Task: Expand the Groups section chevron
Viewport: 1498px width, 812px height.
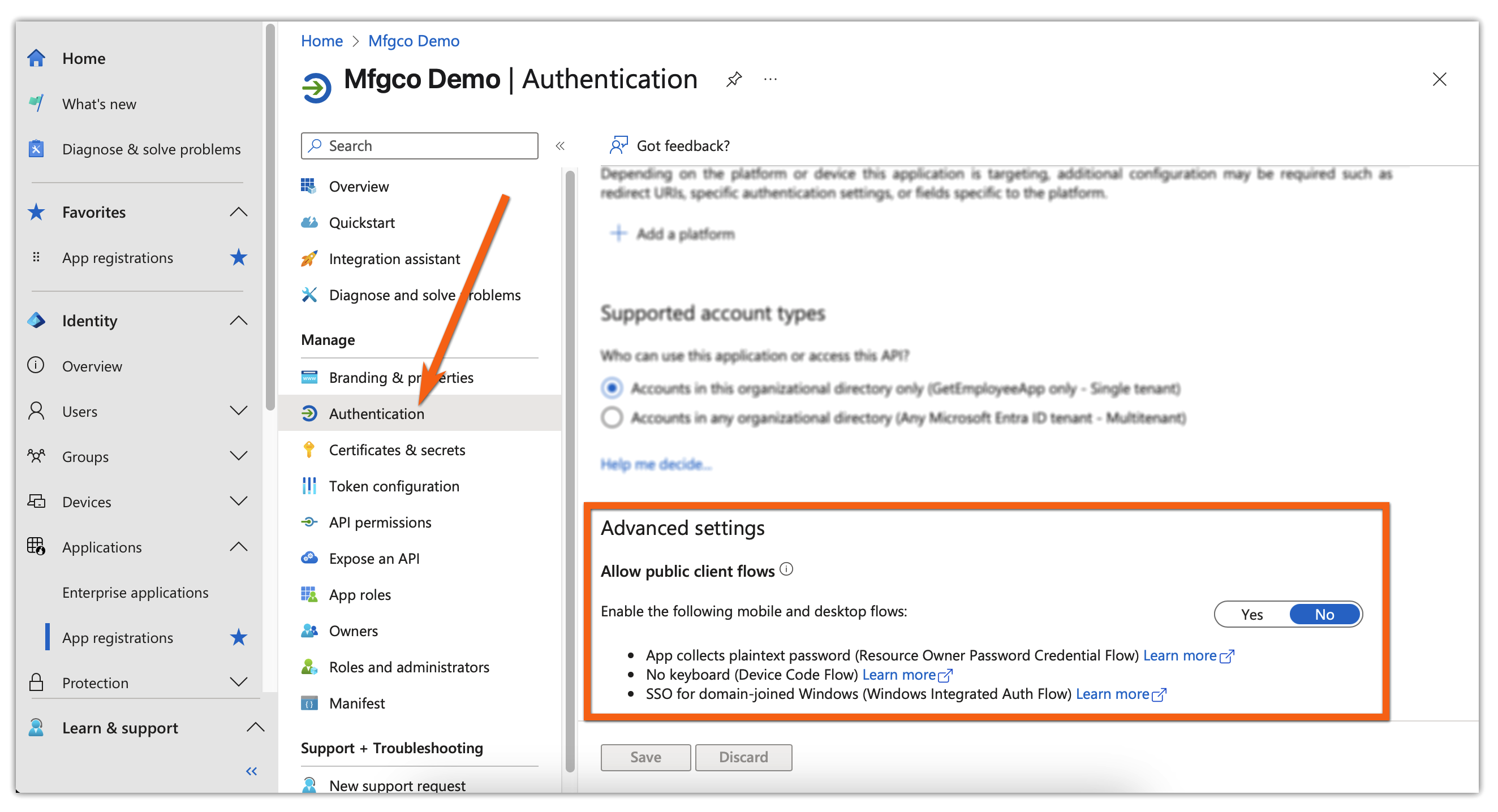Action: click(238, 456)
